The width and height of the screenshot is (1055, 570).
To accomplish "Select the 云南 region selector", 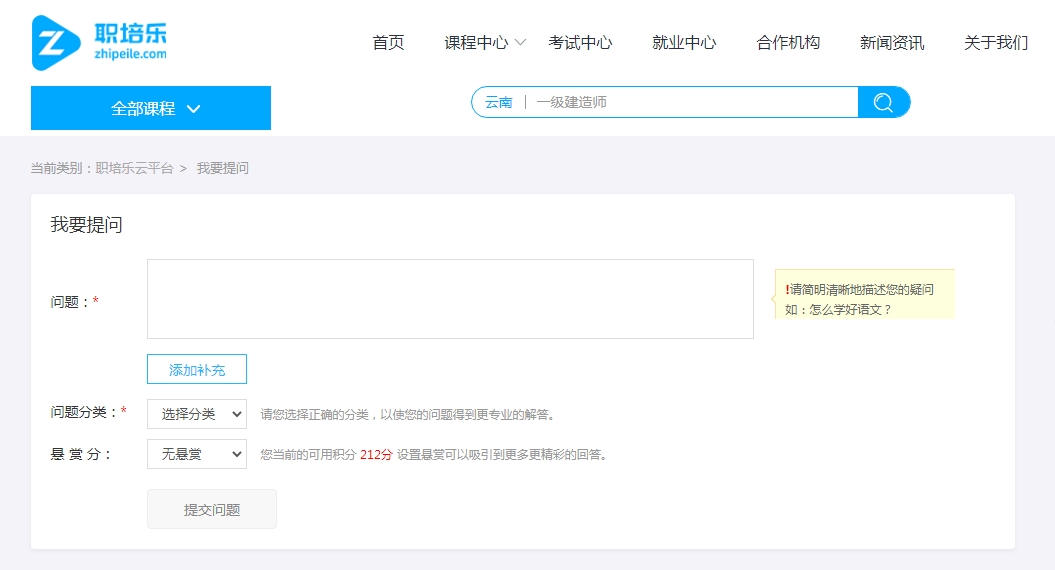I will tap(499, 102).
